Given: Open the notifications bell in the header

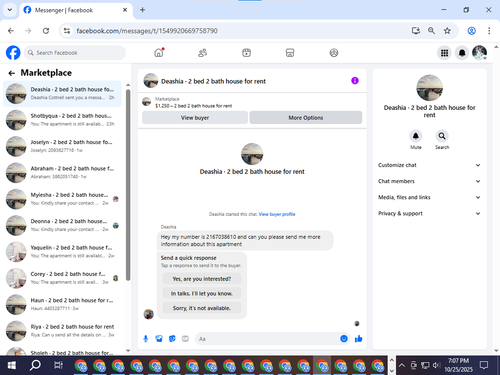Looking at the screenshot, I should 462,53.
